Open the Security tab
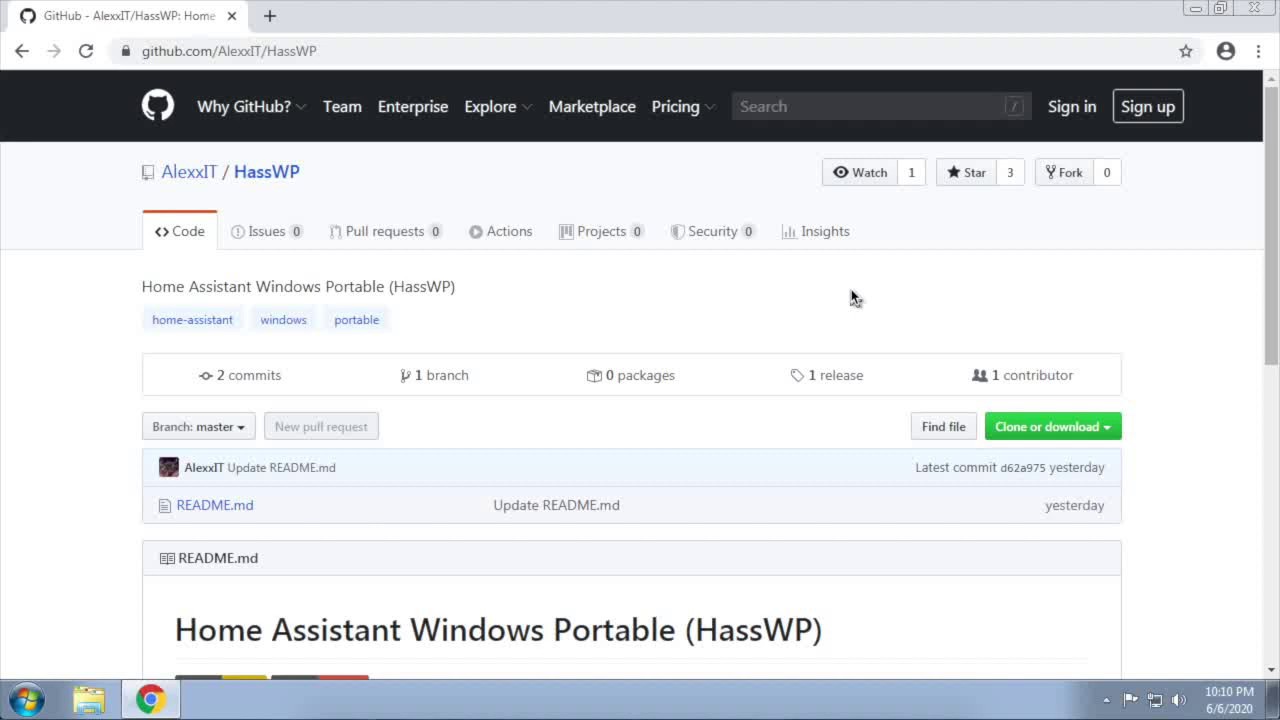The height and width of the screenshot is (720, 1280). click(x=712, y=231)
